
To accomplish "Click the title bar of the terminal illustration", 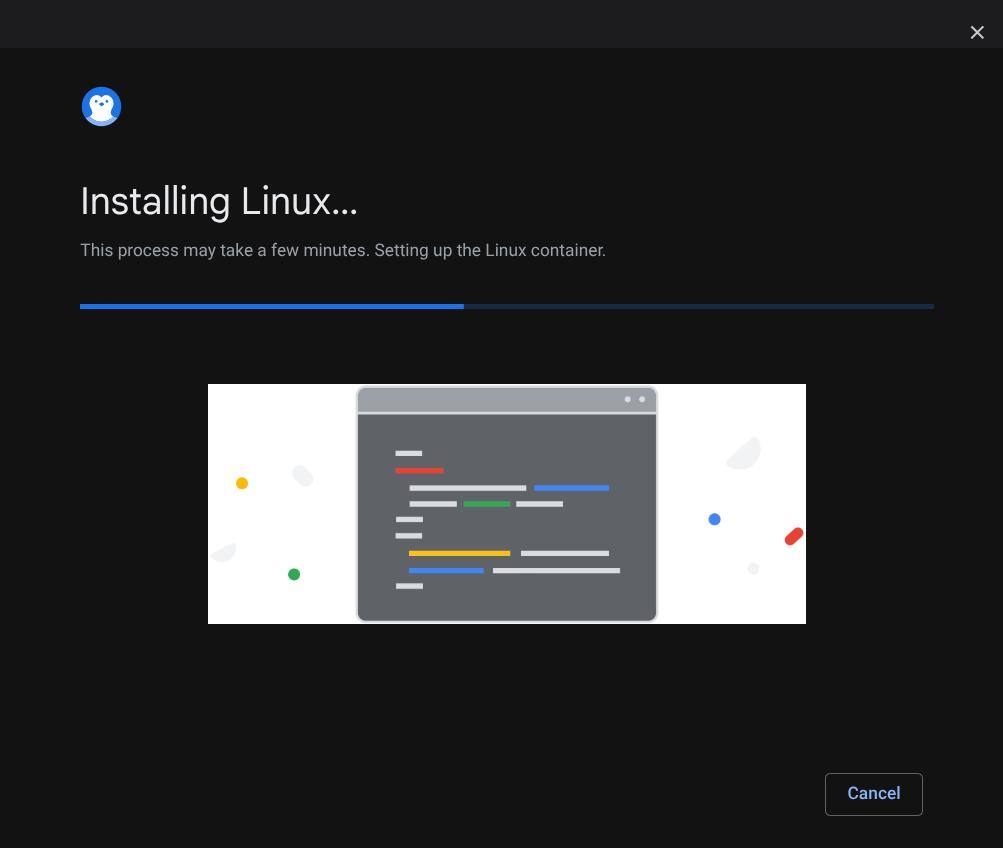I will click(x=490, y=400).
